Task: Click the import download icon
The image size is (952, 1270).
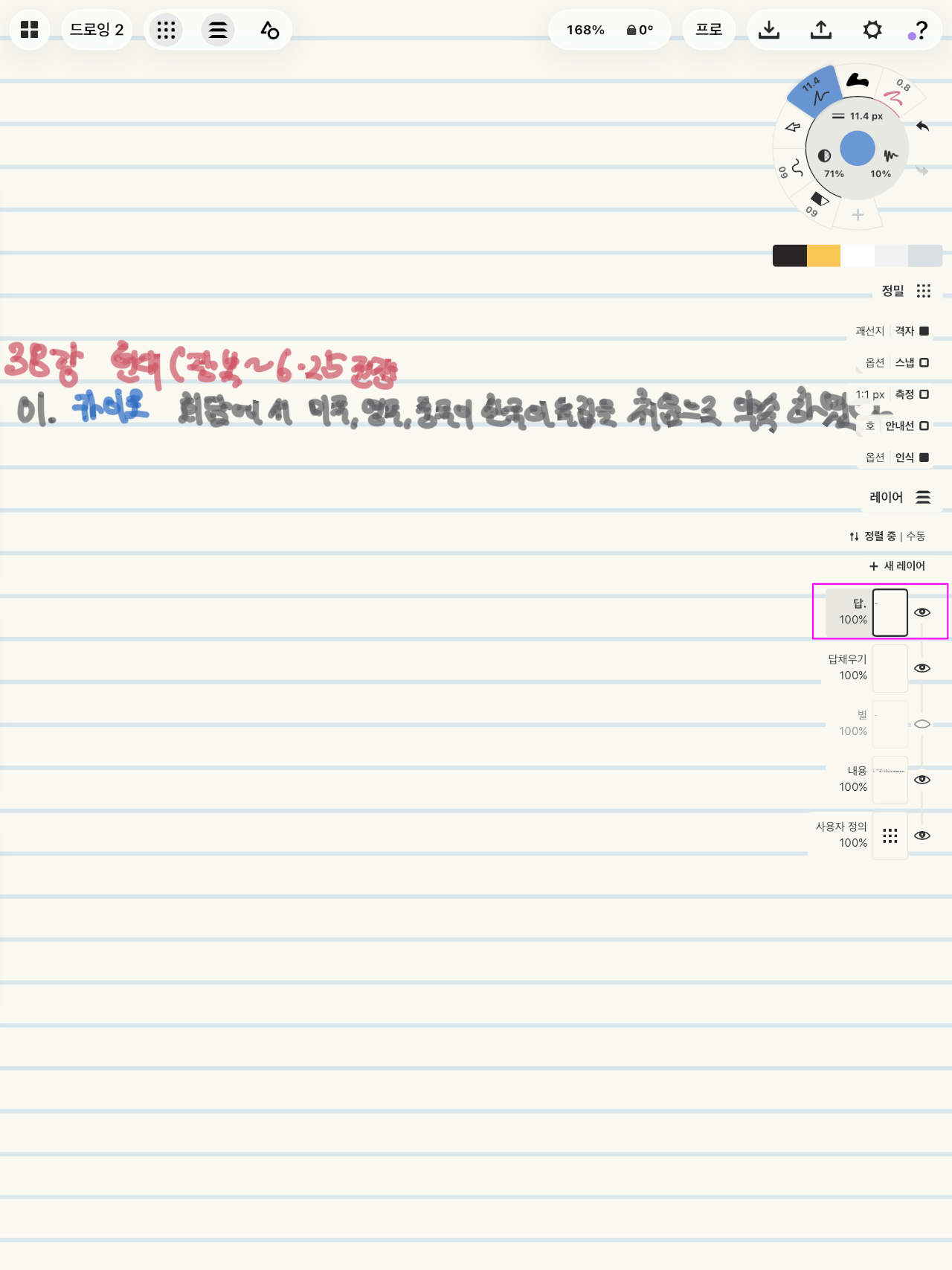Action: (769, 30)
